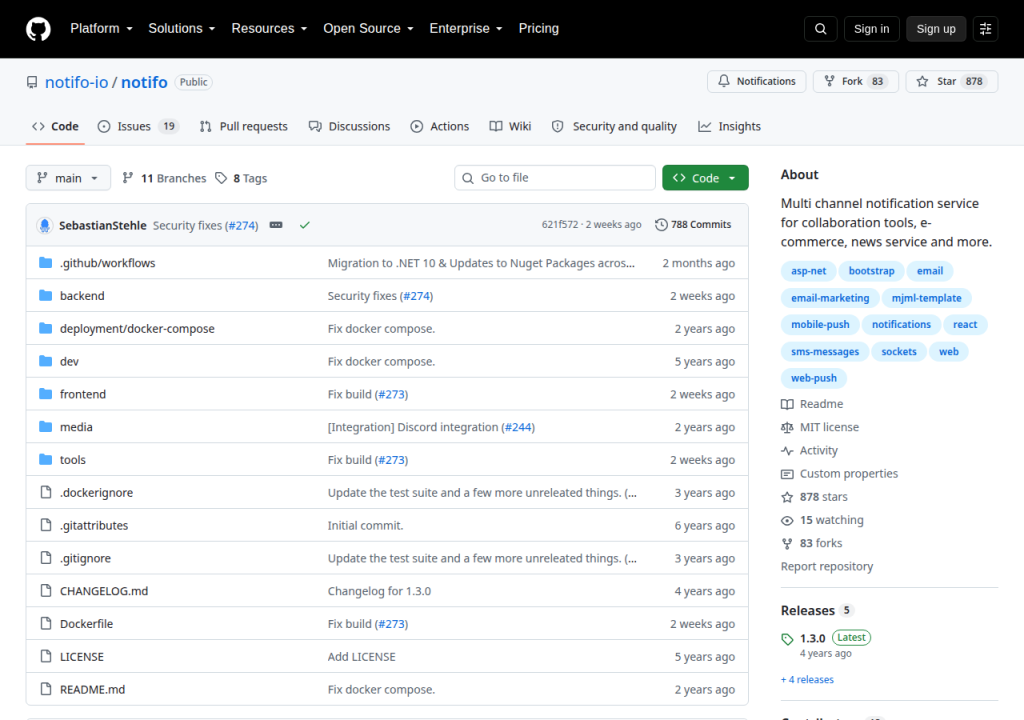Image resolution: width=1024 pixels, height=720 pixels.
Task: Click the .github/workflows folder icon
Action: coord(45,263)
